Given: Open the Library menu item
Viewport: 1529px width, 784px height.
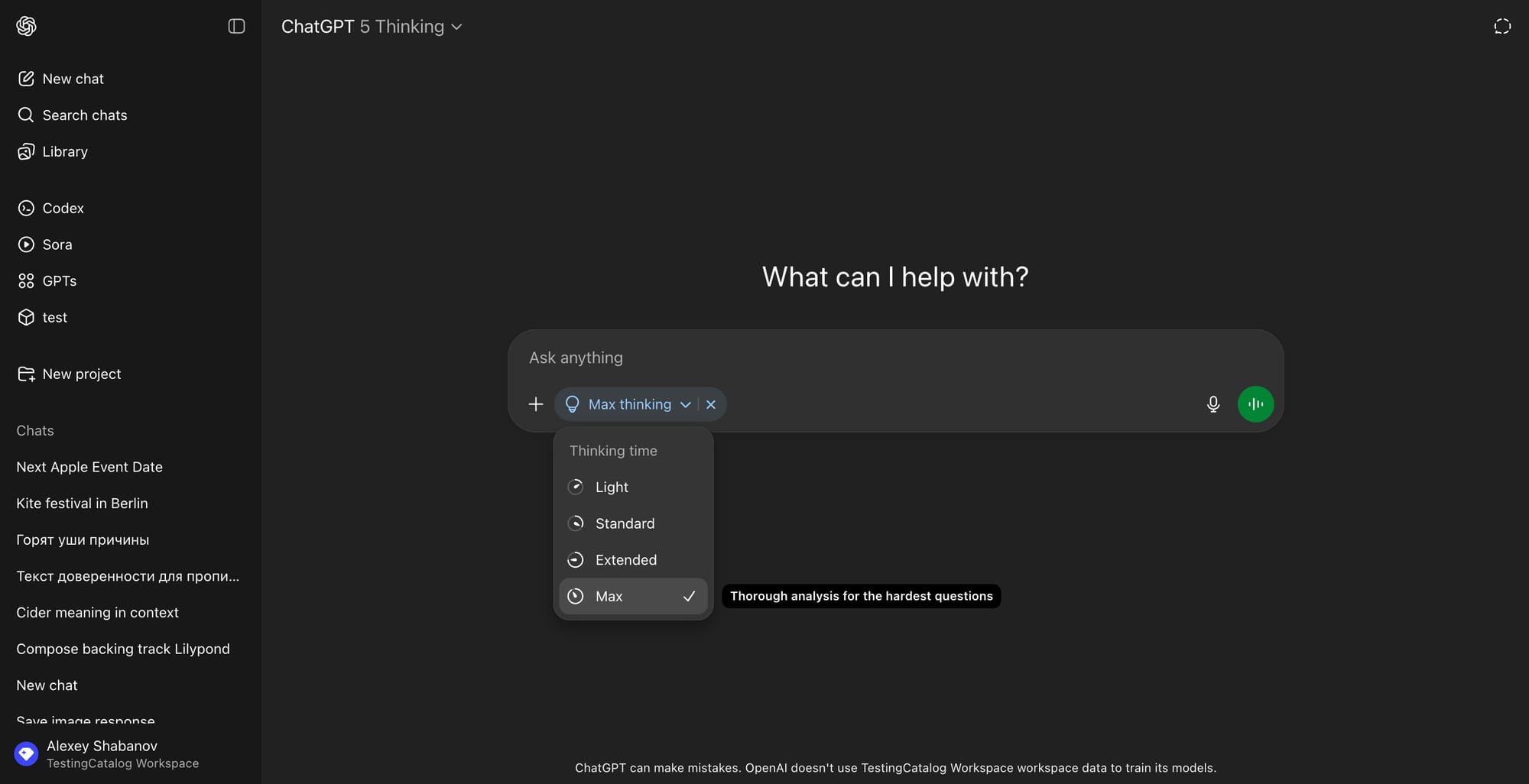Looking at the screenshot, I should pos(64,151).
